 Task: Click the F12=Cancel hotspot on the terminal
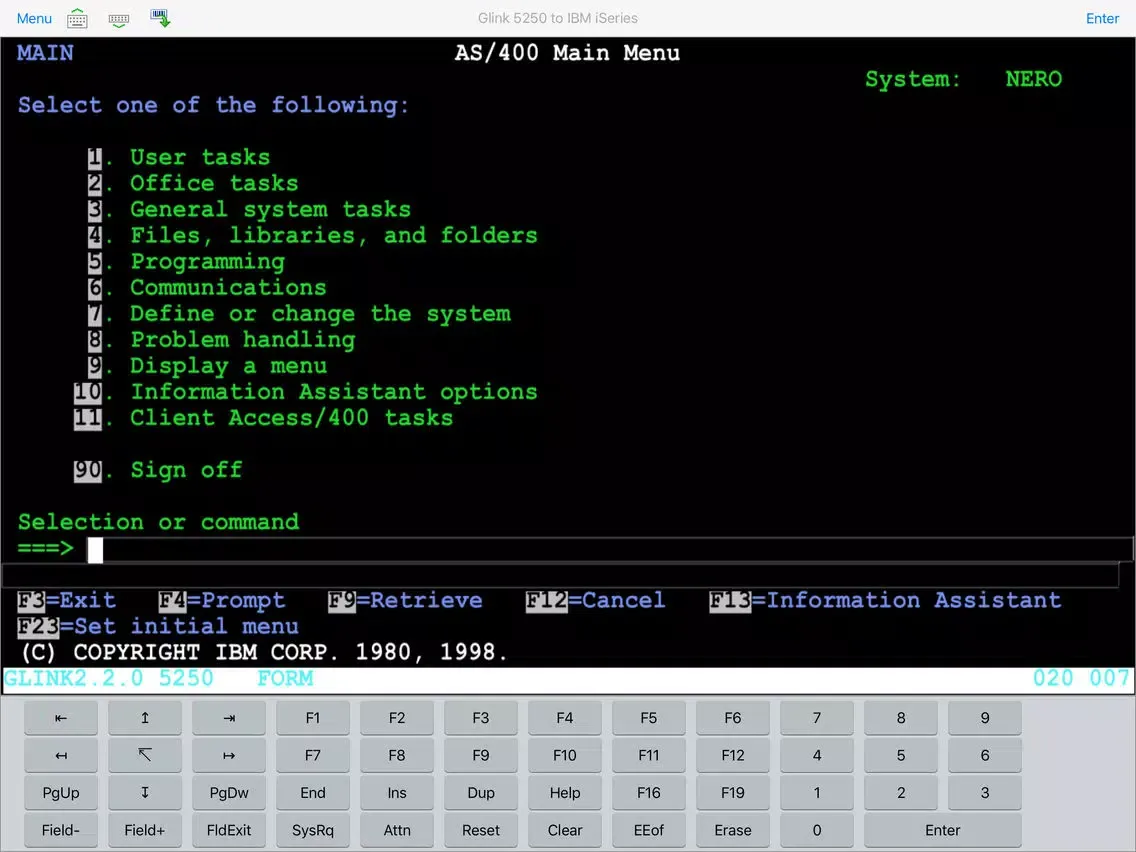click(x=596, y=601)
